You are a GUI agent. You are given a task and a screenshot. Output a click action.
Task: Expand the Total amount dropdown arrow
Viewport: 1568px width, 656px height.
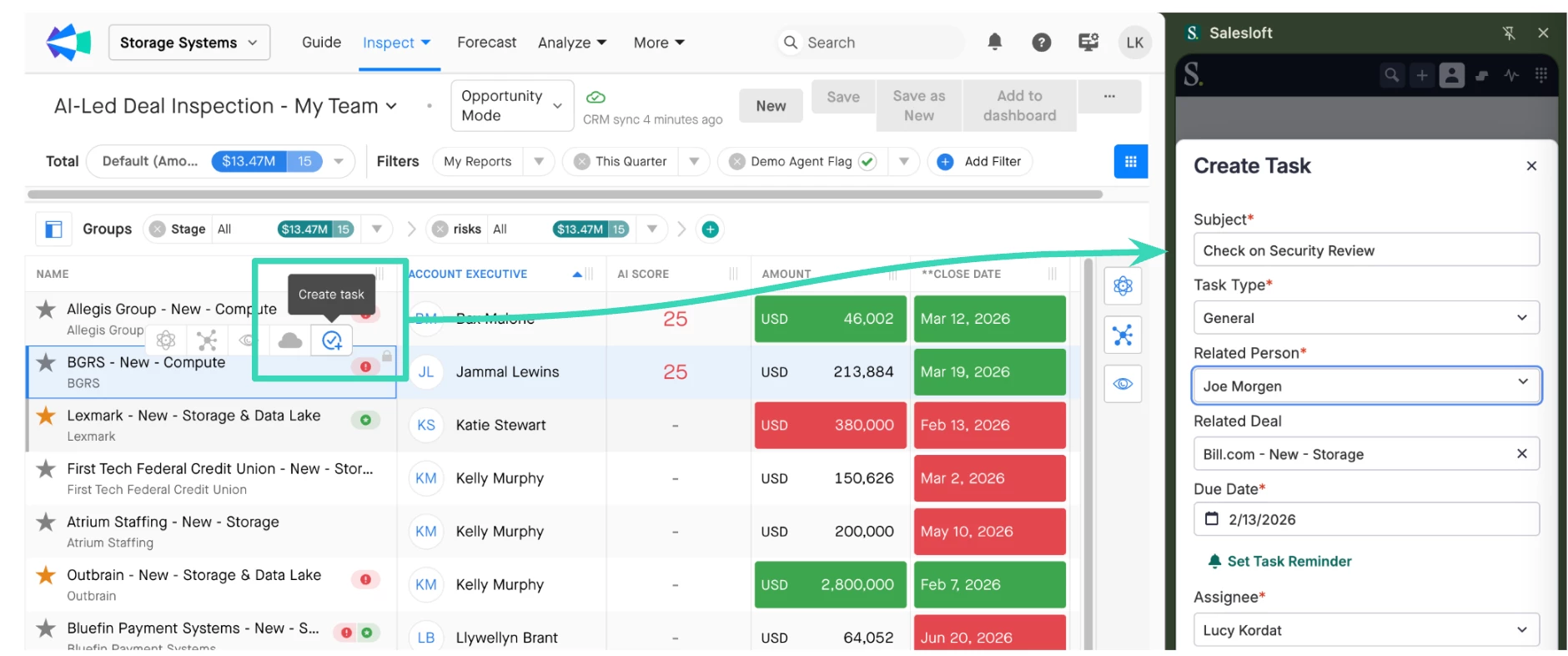click(339, 161)
